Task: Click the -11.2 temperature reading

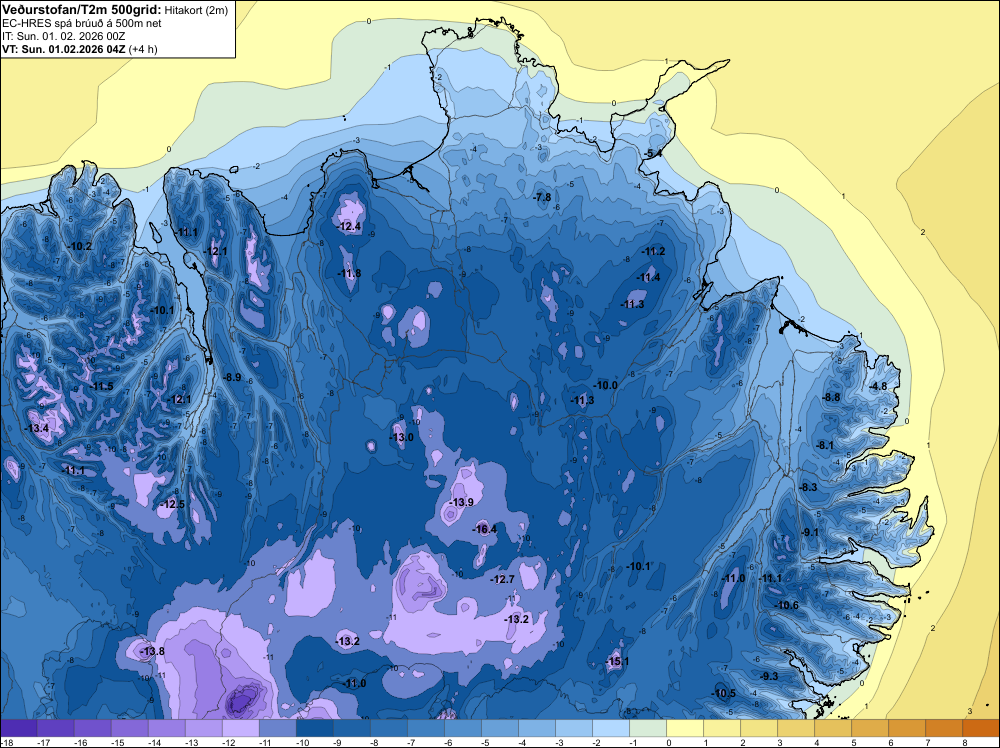Action: (654, 252)
